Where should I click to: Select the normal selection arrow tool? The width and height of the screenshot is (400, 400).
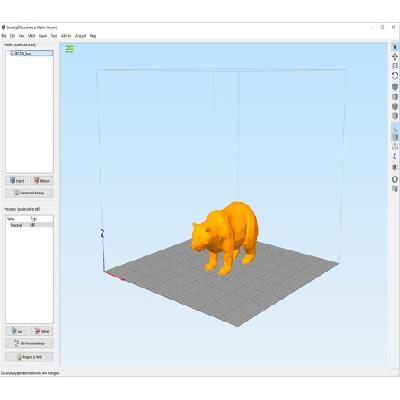coord(395,47)
